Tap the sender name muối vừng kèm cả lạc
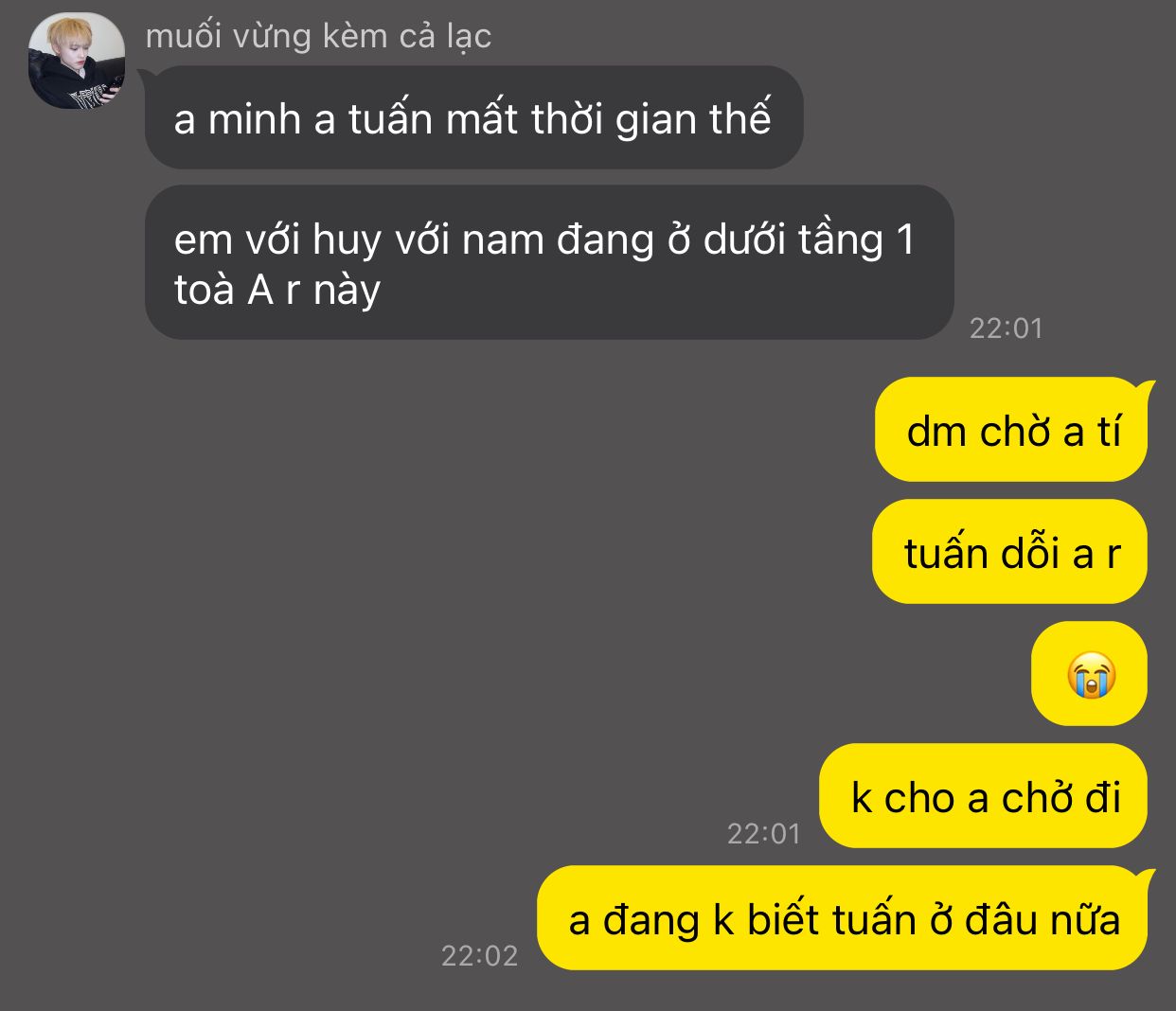 coord(318,36)
